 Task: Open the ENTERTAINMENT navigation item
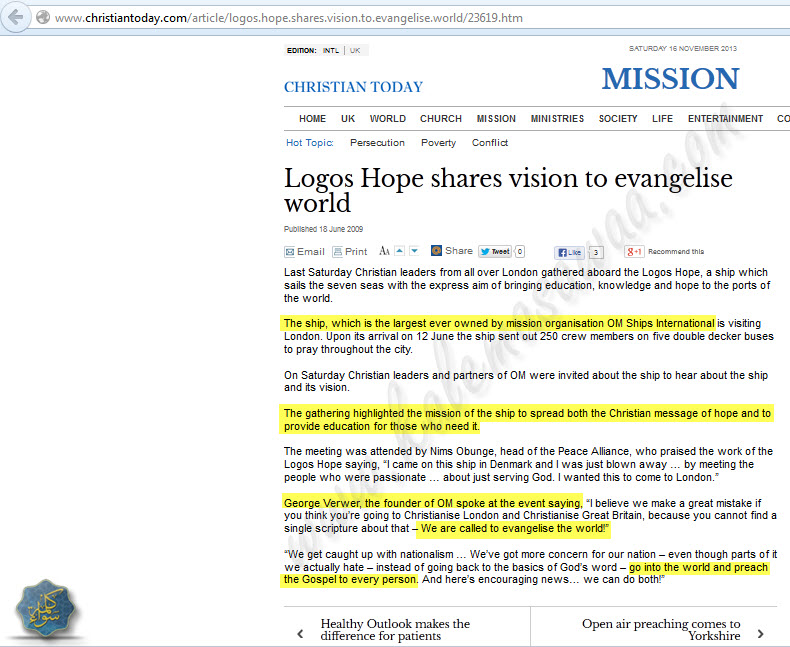725,119
